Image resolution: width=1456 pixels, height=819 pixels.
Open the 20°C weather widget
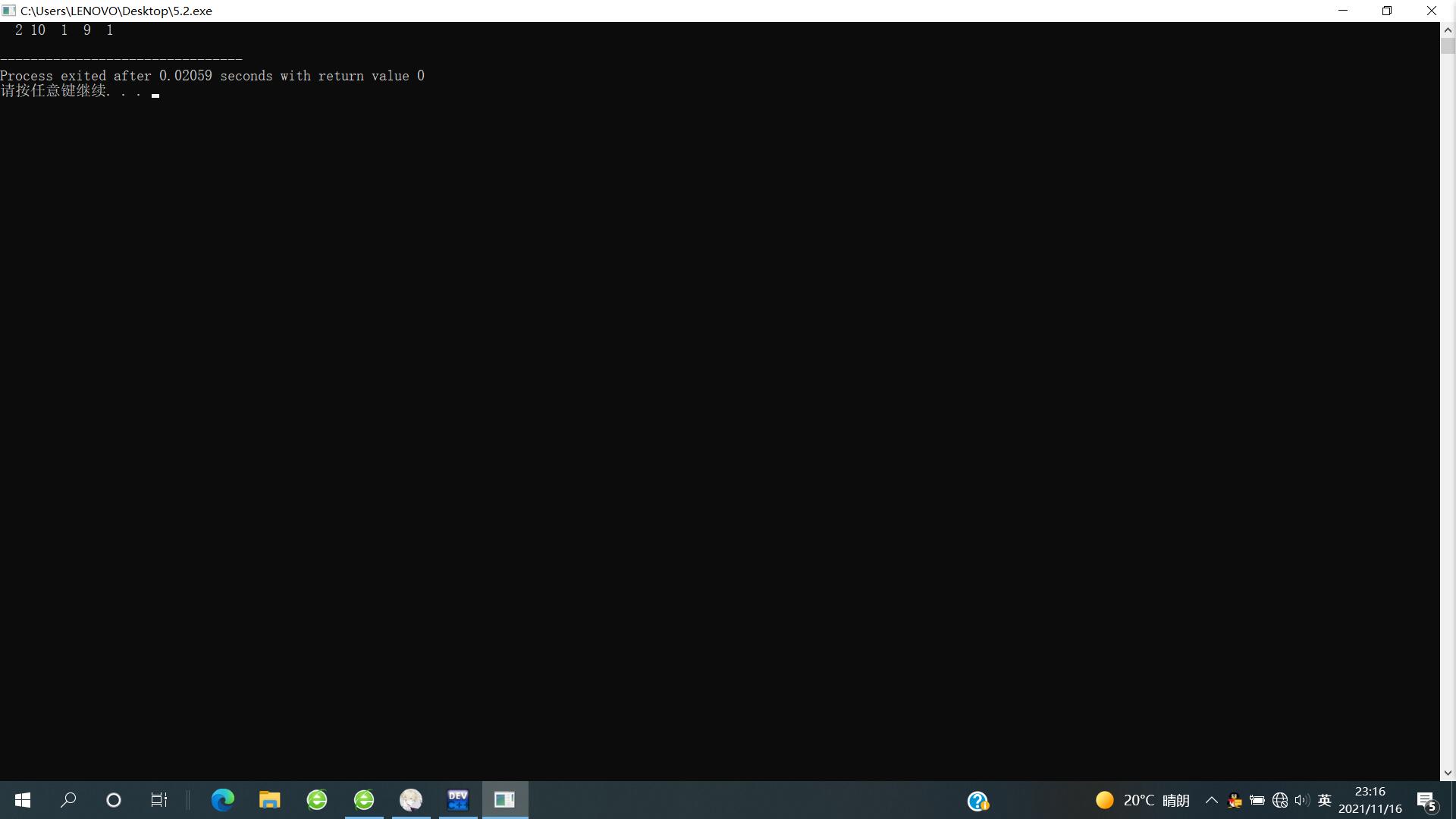[1142, 801]
